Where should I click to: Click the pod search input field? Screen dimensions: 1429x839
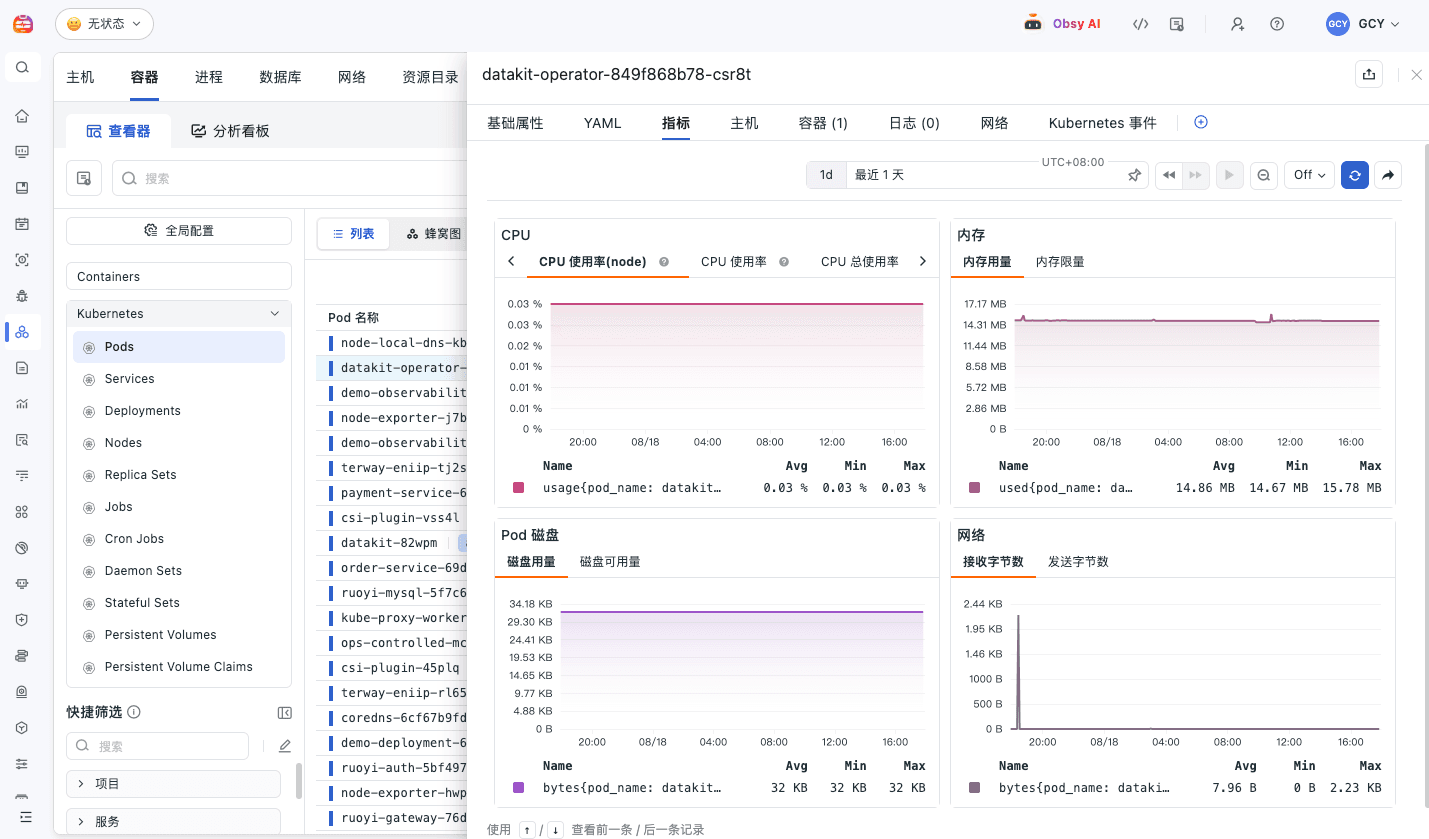tap(290, 178)
